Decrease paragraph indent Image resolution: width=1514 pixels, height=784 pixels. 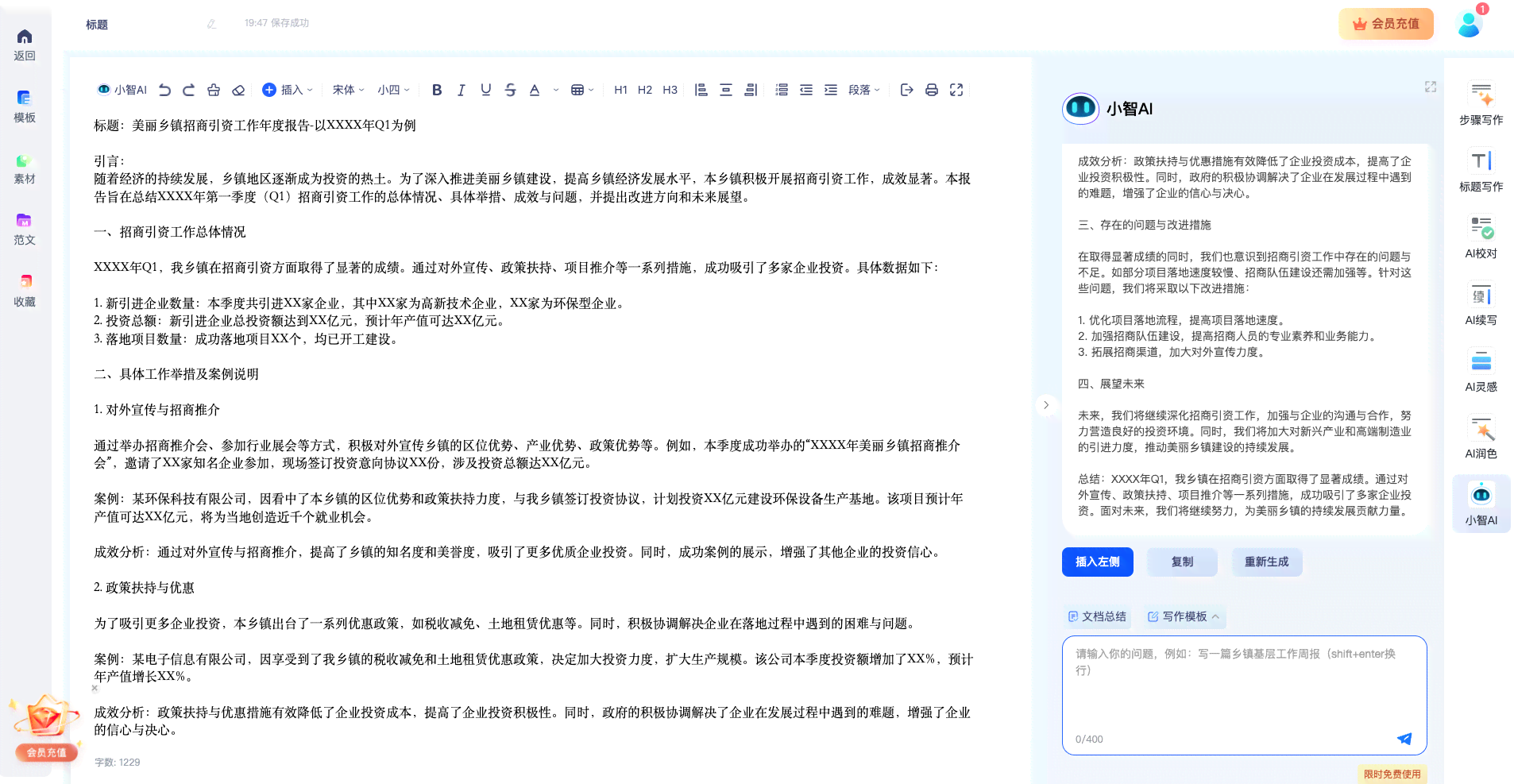(x=806, y=90)
